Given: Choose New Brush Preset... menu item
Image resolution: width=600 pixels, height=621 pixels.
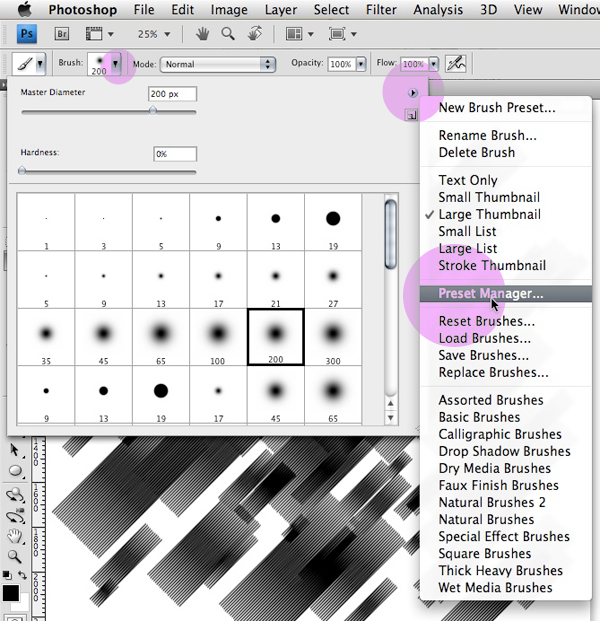Looking at the screenshot, I should [x=506, y=107].
